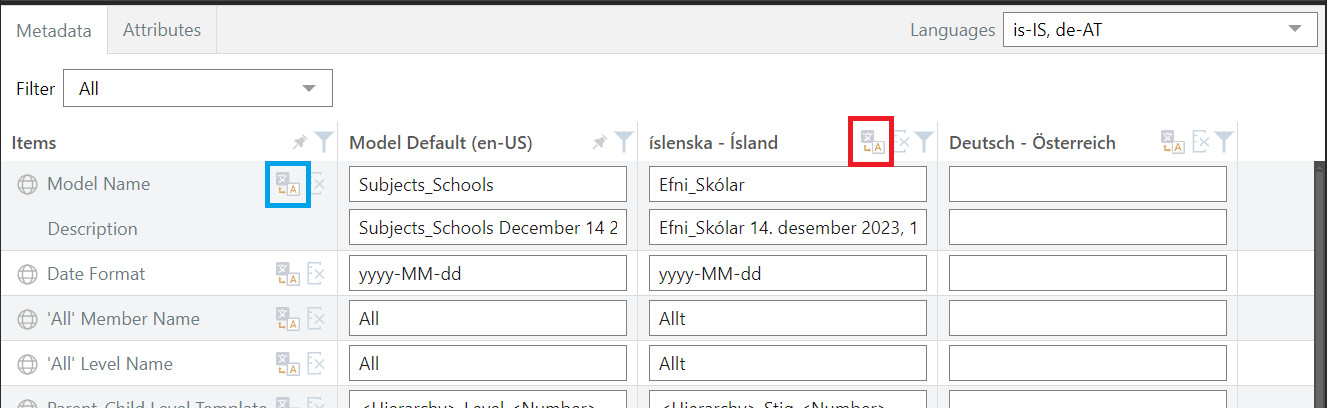Image resolution: width=1327 pixels, height=408 pixels.
Task: Click the Model Name item label
Action: tap(98, 184)
